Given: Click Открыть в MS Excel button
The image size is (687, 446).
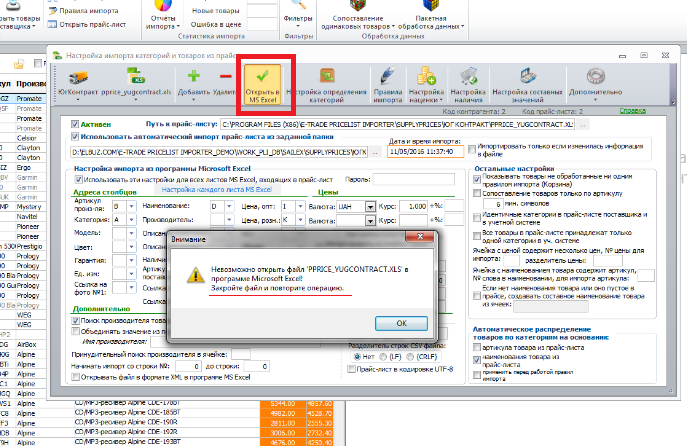Looking at the screenshot, I should 262,85.
